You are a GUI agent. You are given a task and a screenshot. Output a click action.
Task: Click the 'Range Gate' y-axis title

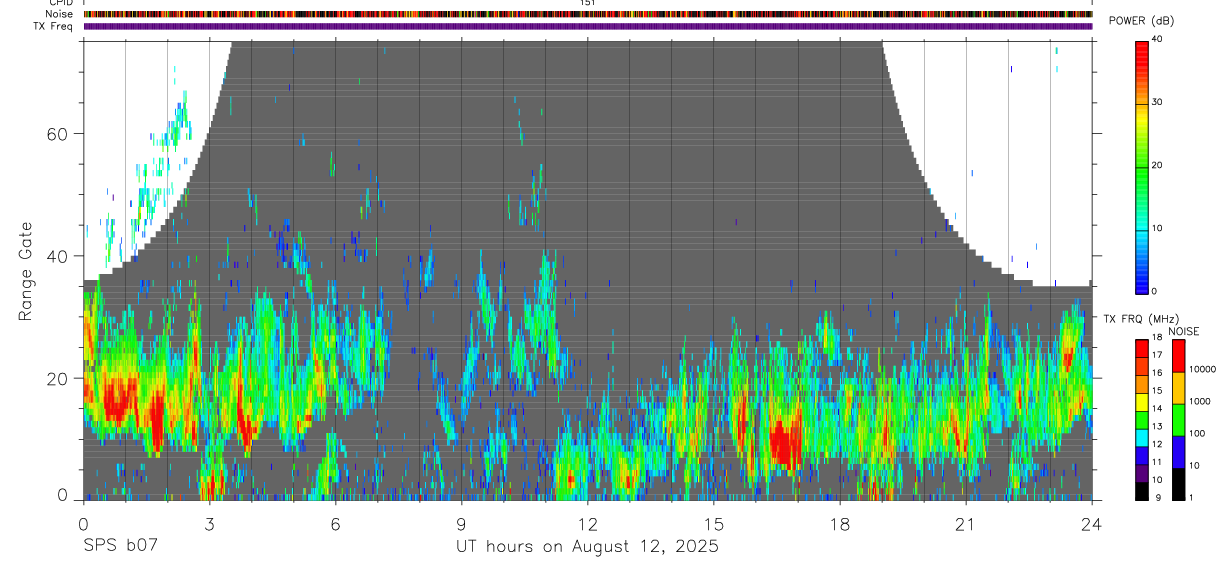27,271
